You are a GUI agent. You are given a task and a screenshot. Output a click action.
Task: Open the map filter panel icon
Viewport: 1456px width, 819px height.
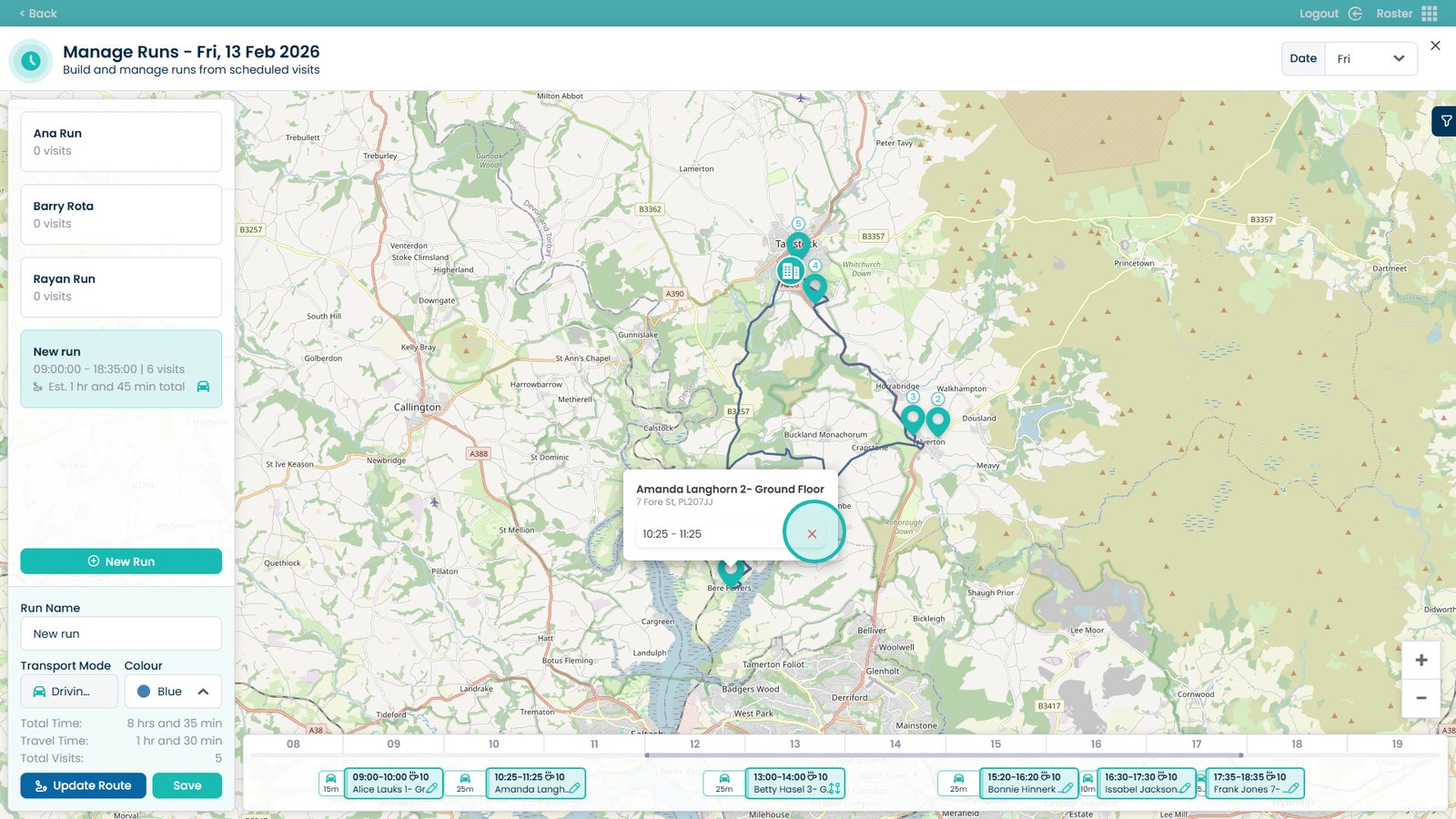1446,121
